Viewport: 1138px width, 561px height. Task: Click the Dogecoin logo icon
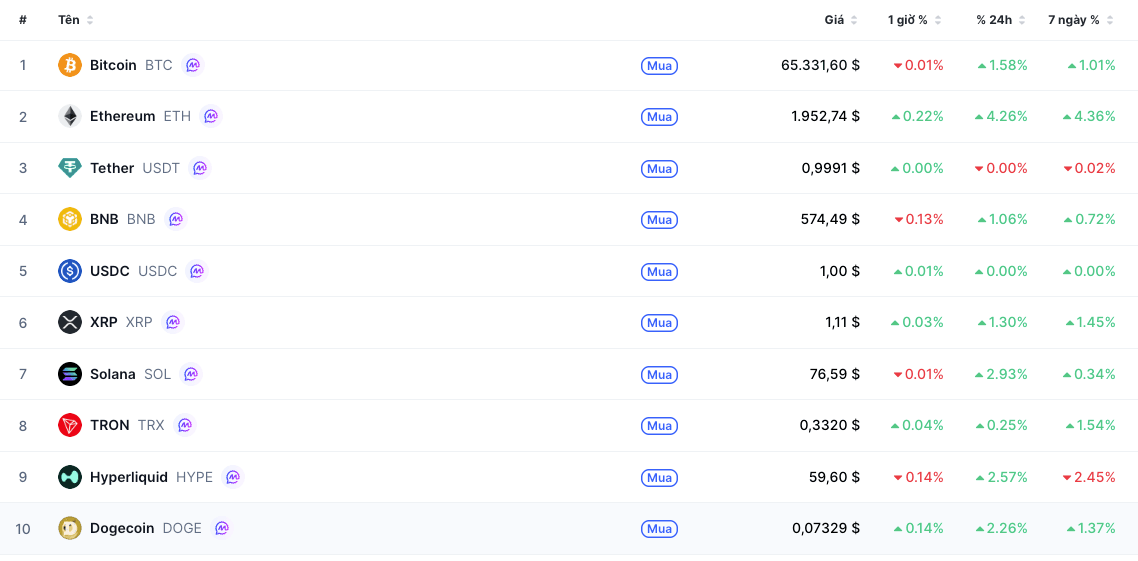70,528
